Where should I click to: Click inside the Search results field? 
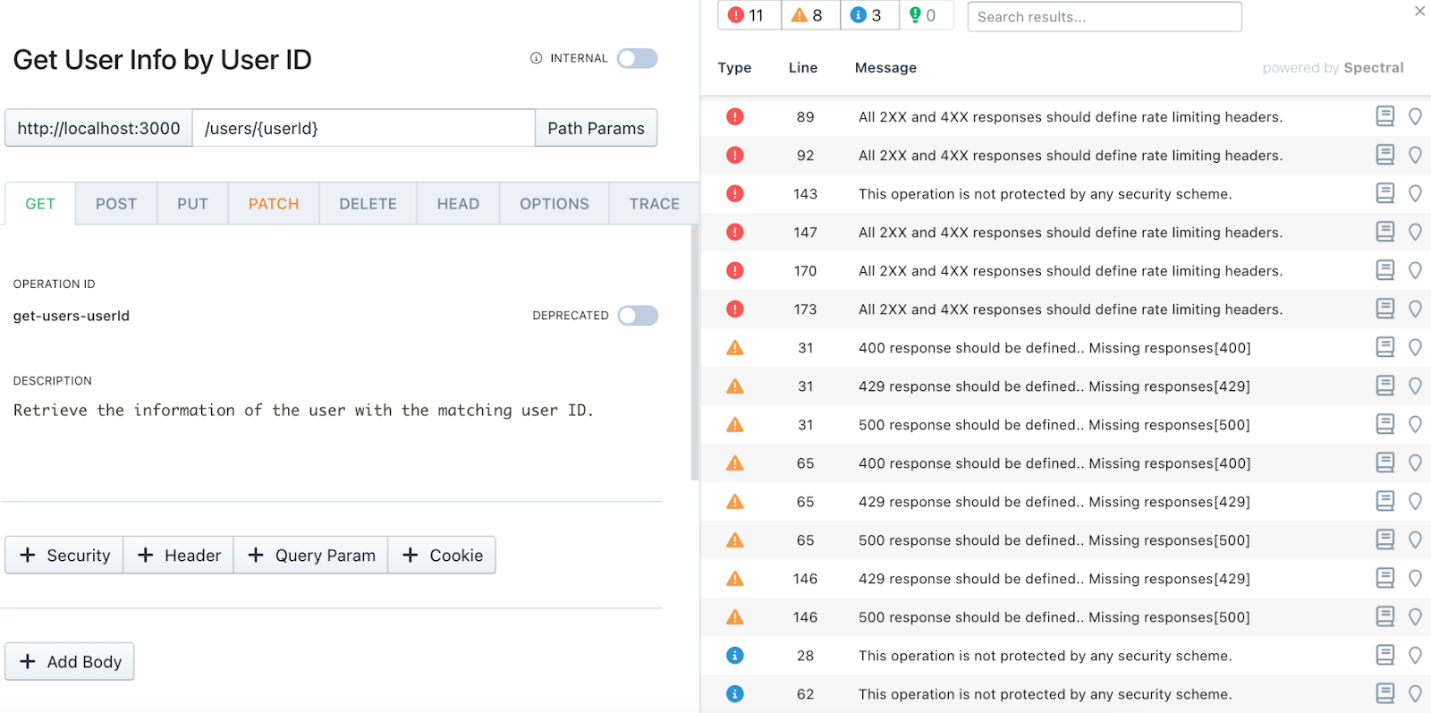point(1104,16)
